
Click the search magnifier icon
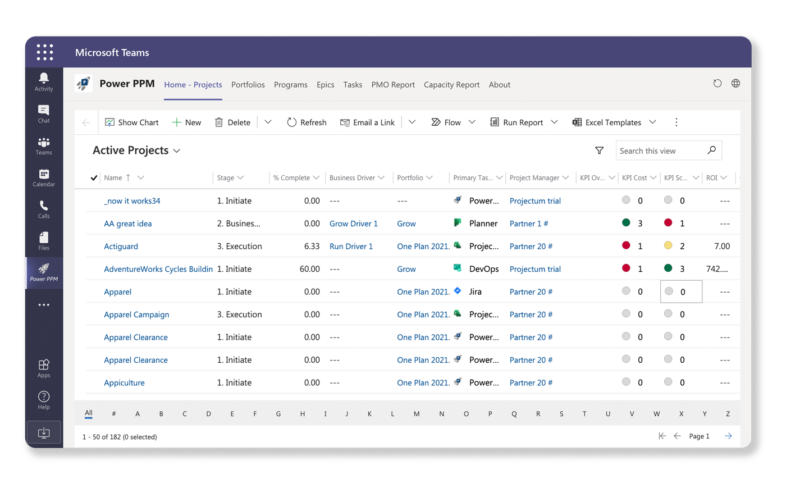(x=712, y=150)
